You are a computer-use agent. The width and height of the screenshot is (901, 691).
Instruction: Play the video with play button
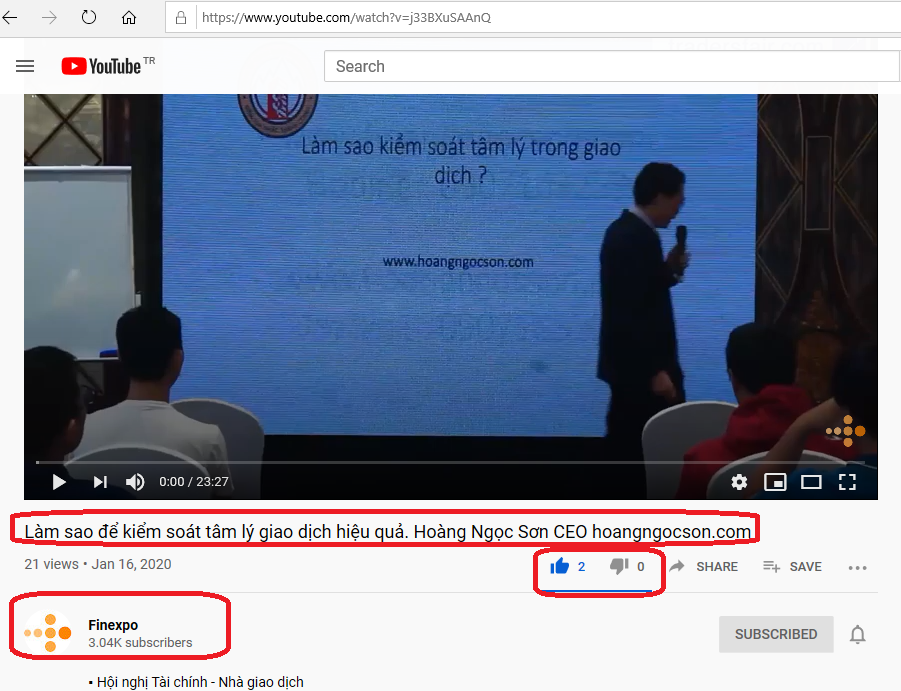[x=59, y=481]
